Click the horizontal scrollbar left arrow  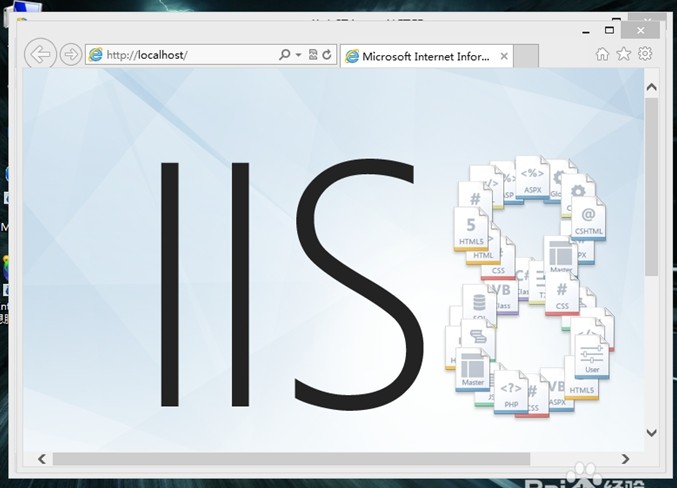coord(42,459)
